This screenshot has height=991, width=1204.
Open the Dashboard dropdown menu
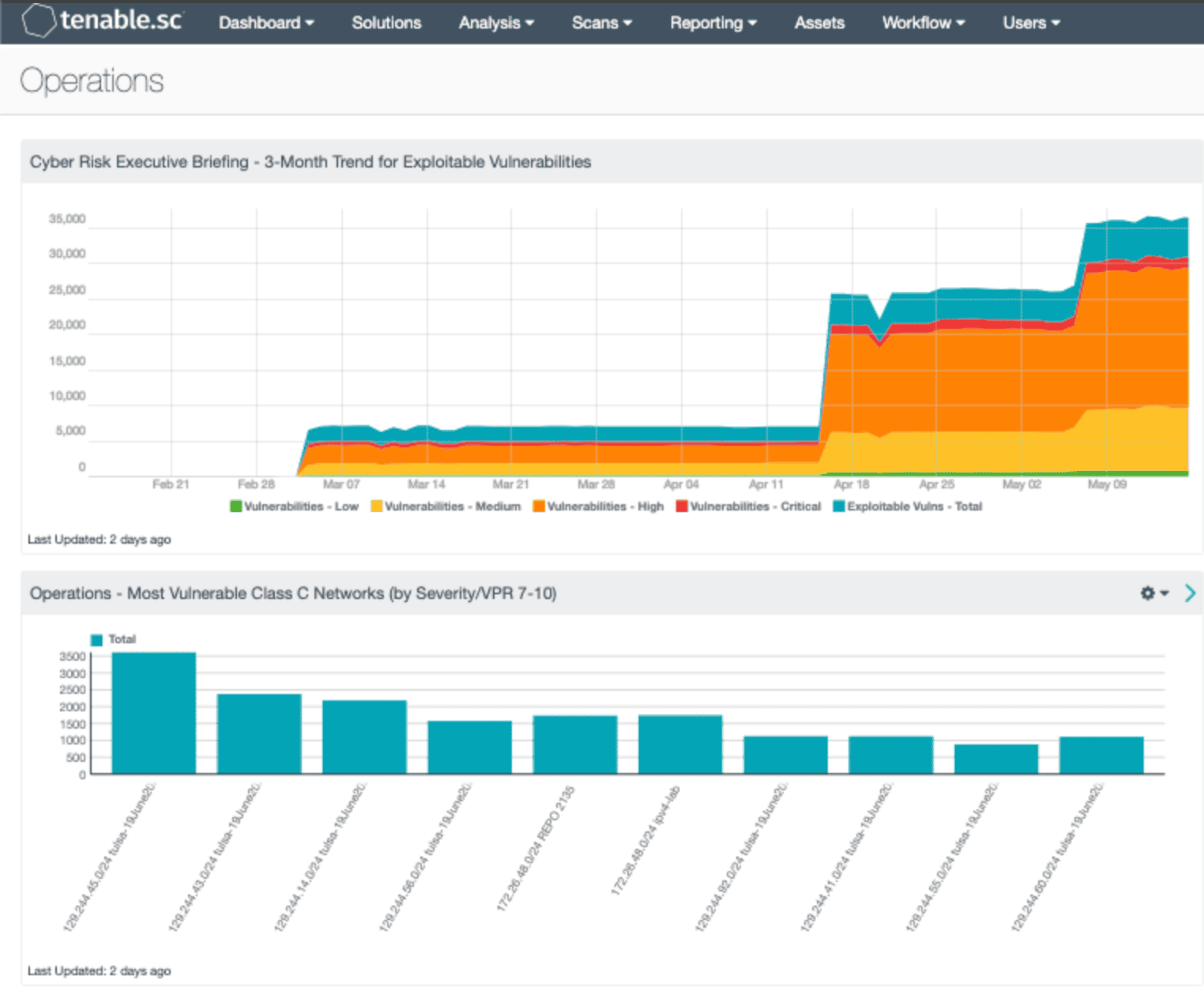click(x=266, y=23)
